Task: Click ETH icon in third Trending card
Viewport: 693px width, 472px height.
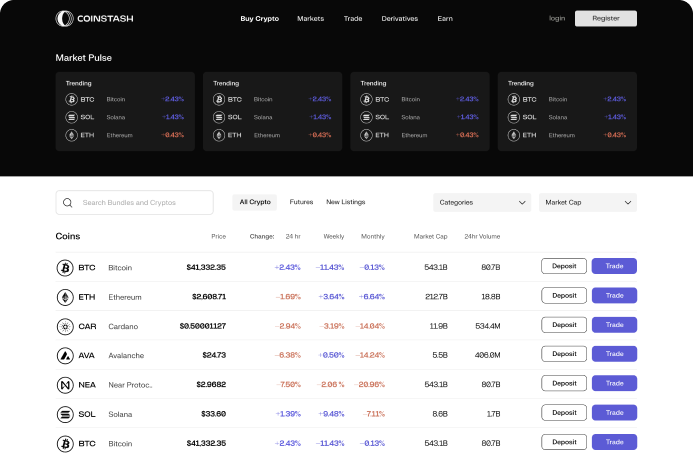Action: click(366, 135)
